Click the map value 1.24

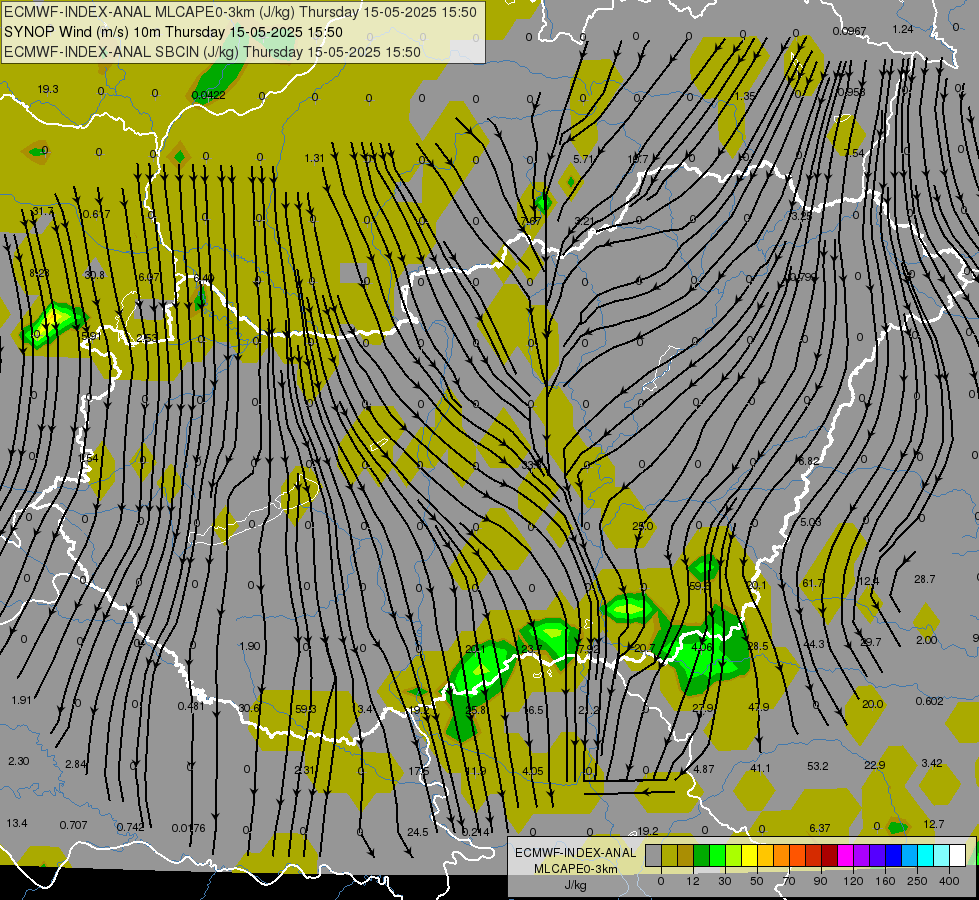[903, 29]
